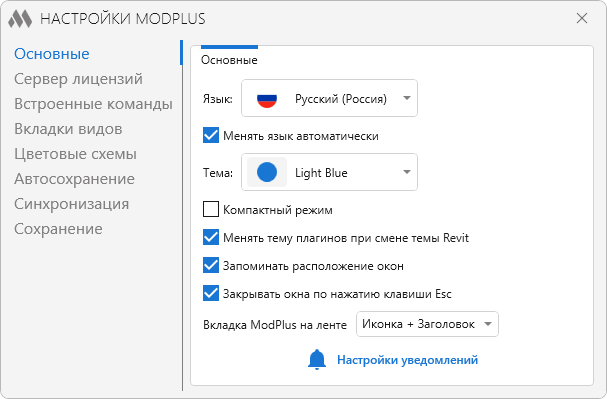This screenshot has width=607, height=399.
Task: Click the Light Blue theme color circle
Action: pyautogui.click(x=267, y=172)
